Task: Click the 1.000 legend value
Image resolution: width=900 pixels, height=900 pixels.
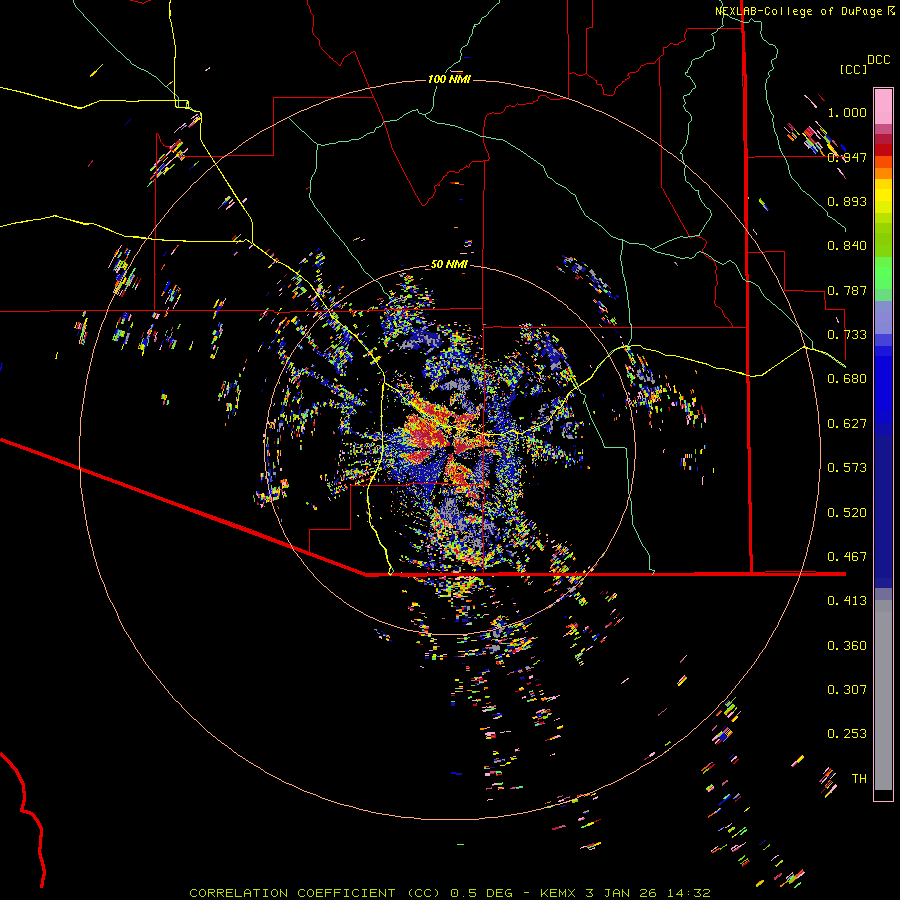Action: (847, 112)
